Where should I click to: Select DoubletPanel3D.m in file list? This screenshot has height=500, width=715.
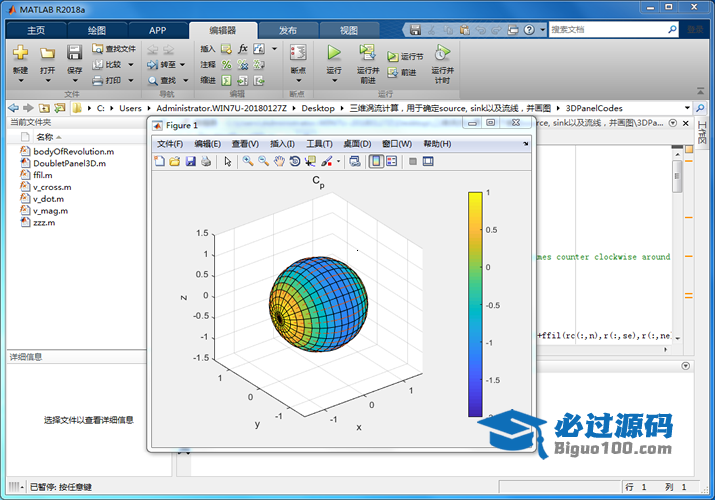69,163
